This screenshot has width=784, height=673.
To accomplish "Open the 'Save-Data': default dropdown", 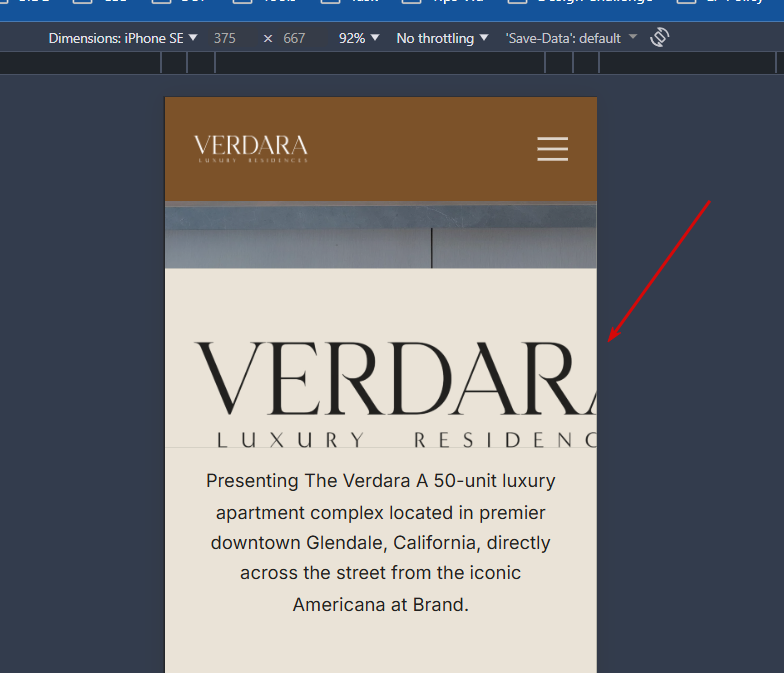I will pos(571,38).
